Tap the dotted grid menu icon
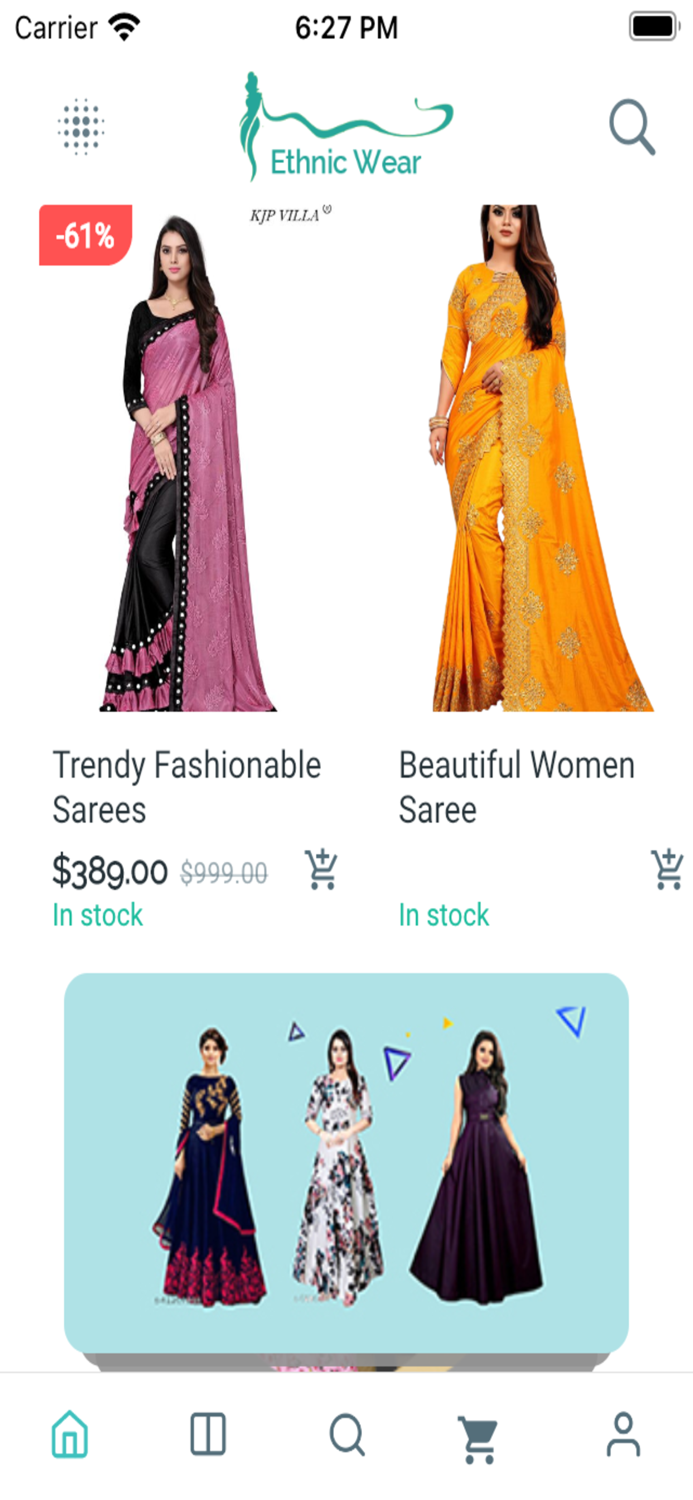693x1500 pixels. pyautogui.click(x=82, y=127)
